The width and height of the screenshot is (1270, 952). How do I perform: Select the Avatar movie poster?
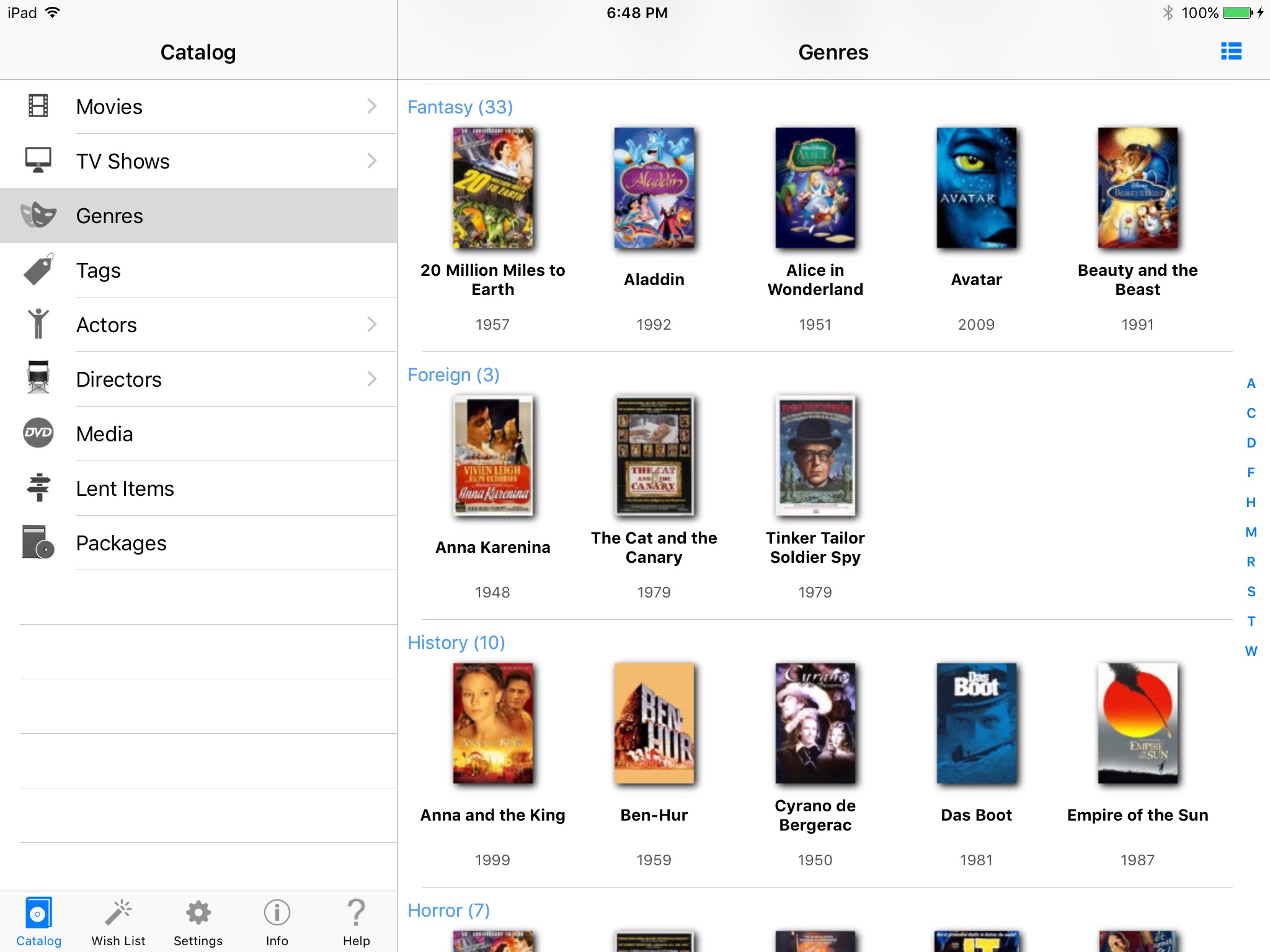977,188
